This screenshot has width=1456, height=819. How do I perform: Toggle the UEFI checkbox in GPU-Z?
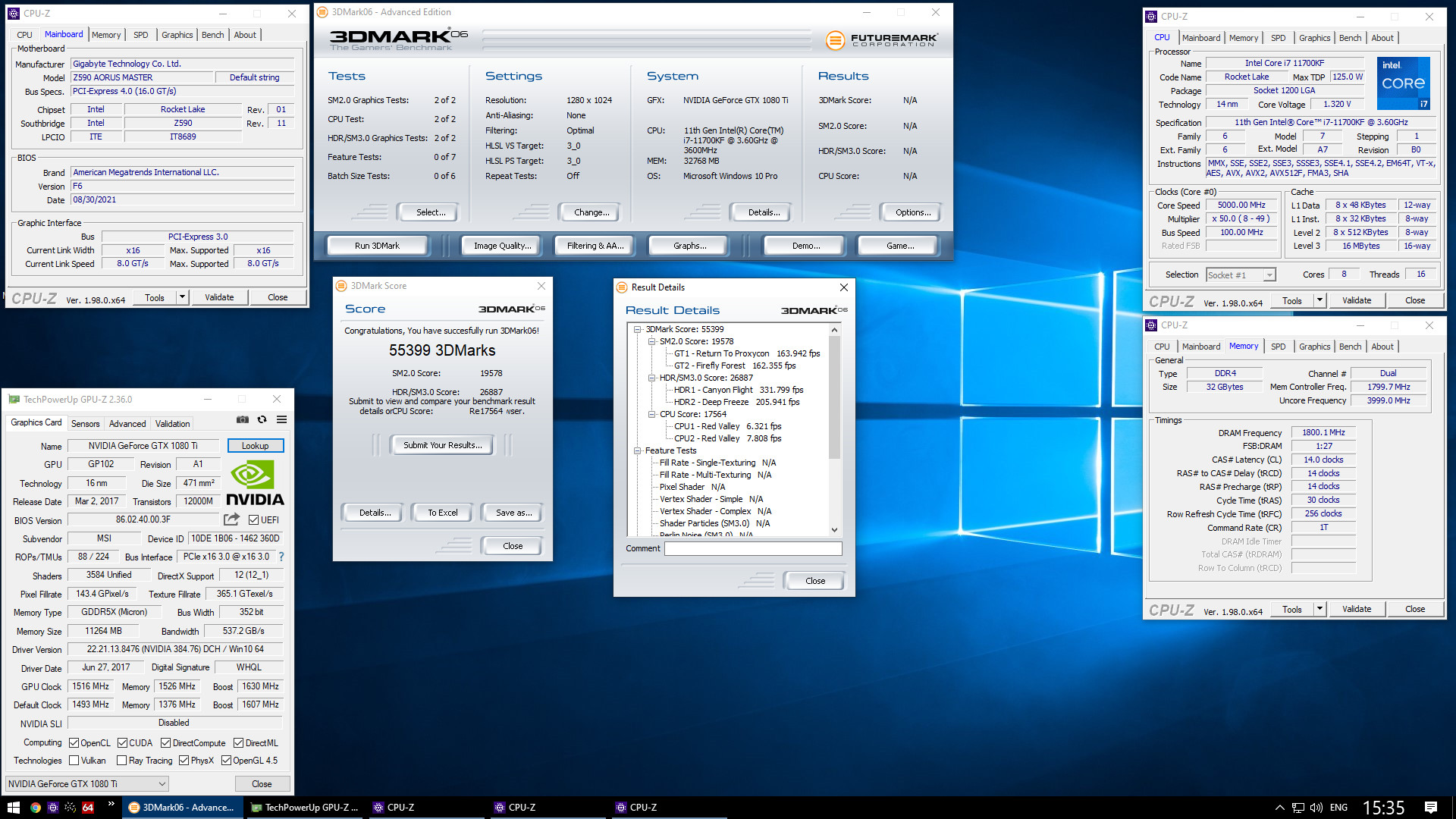253,520
